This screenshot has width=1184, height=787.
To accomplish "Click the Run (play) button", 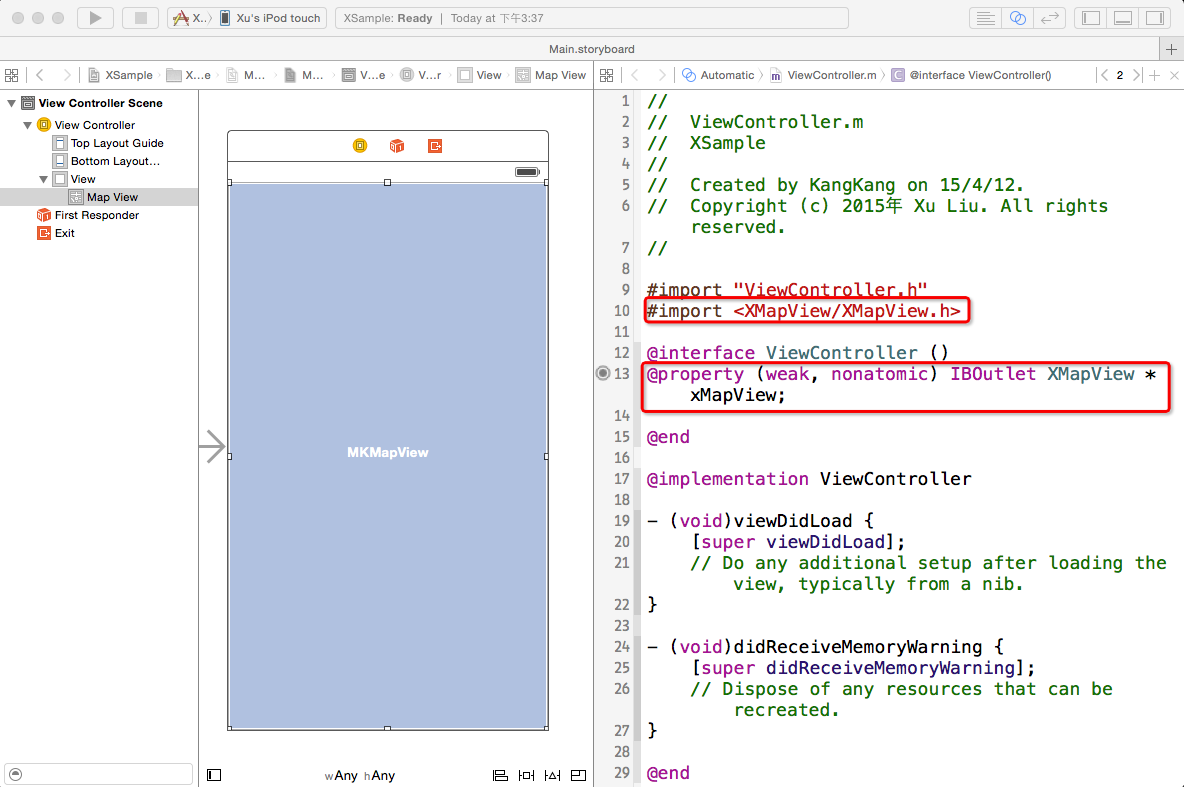I will pos(95,18).
